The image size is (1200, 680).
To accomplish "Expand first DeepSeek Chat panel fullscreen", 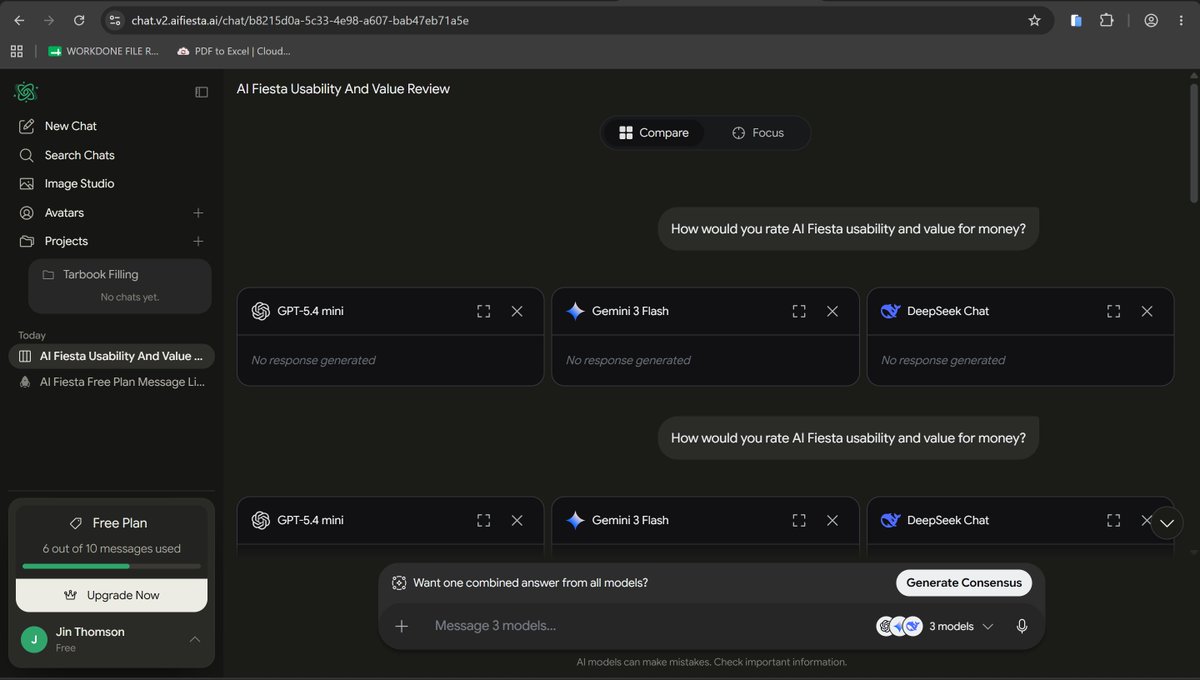I will [1114, 311].
